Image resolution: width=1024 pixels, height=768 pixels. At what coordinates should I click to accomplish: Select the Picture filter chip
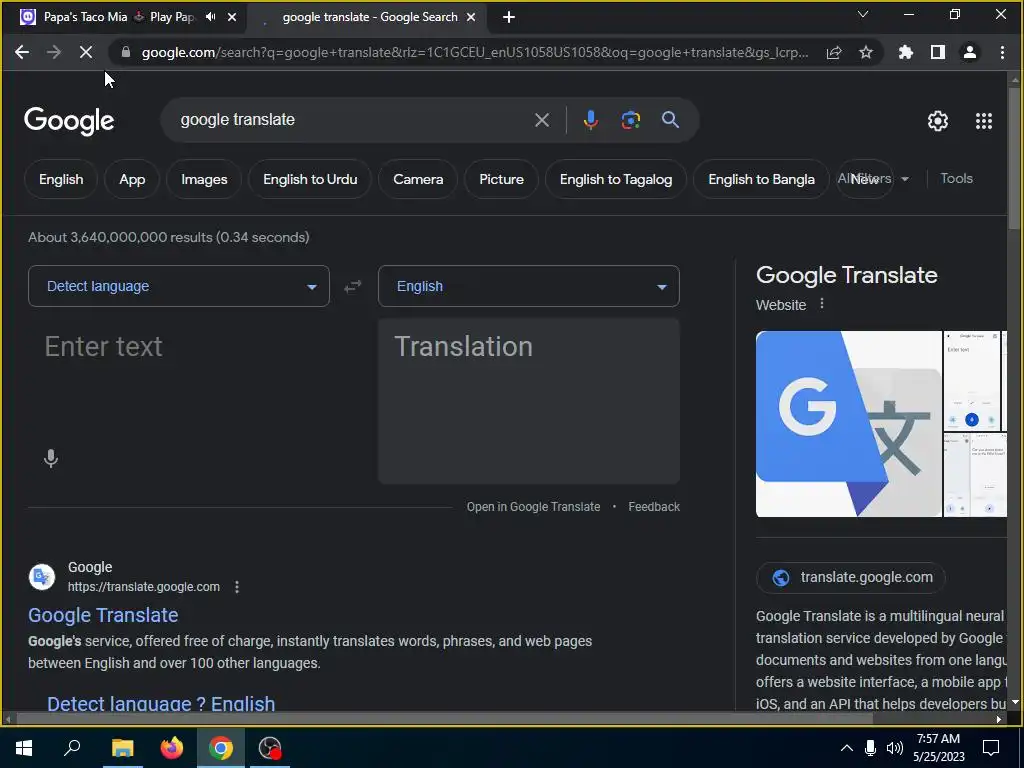click(x=502, y=179)
